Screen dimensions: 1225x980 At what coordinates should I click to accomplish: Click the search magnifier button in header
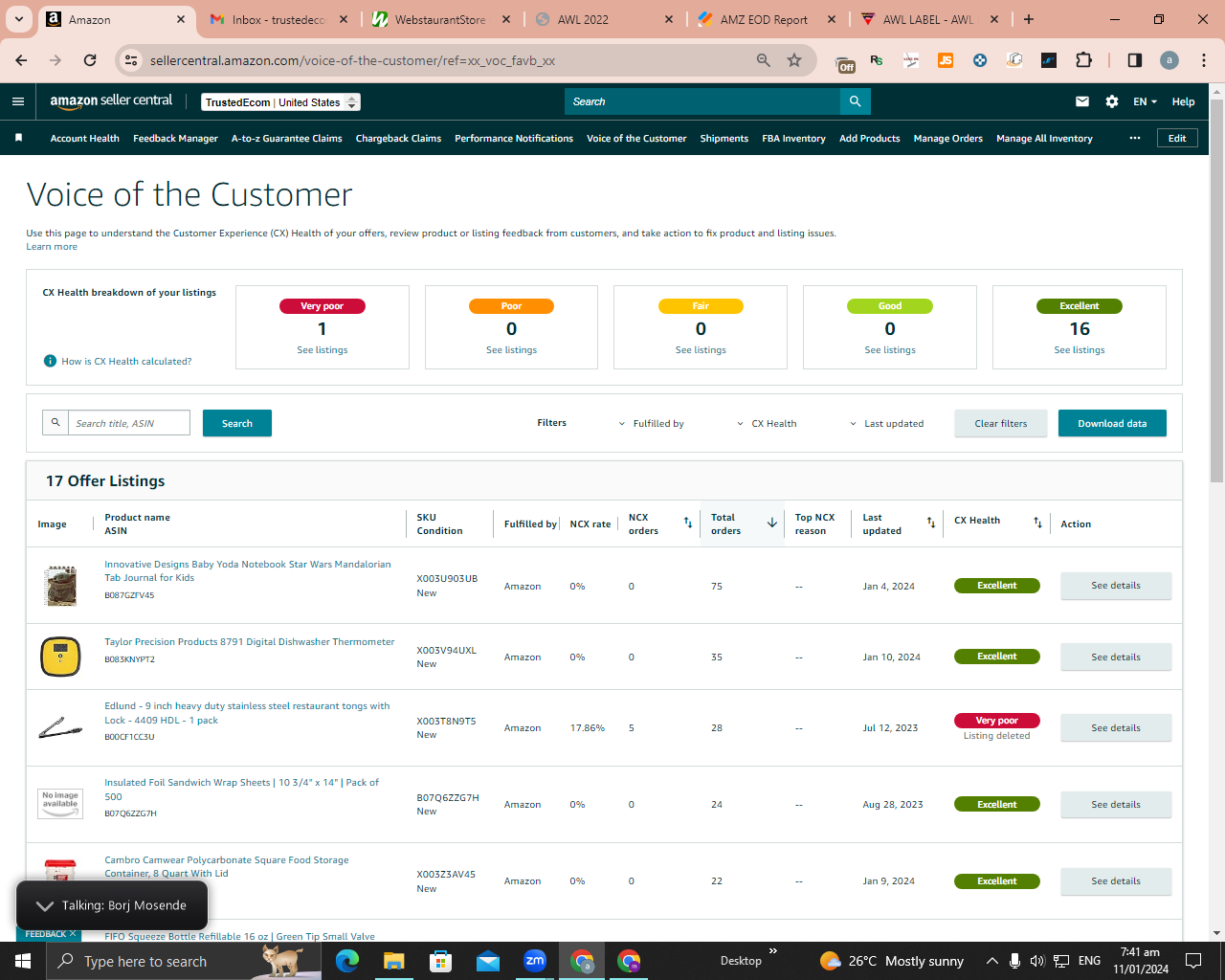coord(856,101)
